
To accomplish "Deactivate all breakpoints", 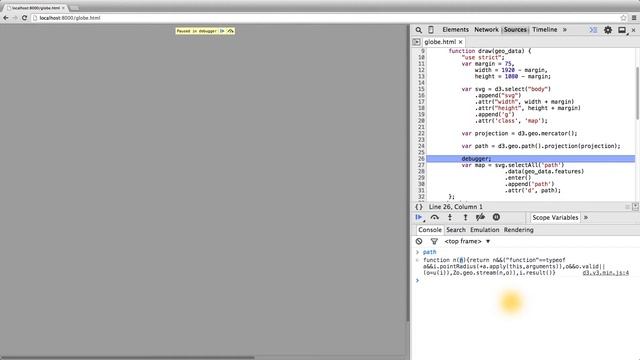I will [480, 217].
